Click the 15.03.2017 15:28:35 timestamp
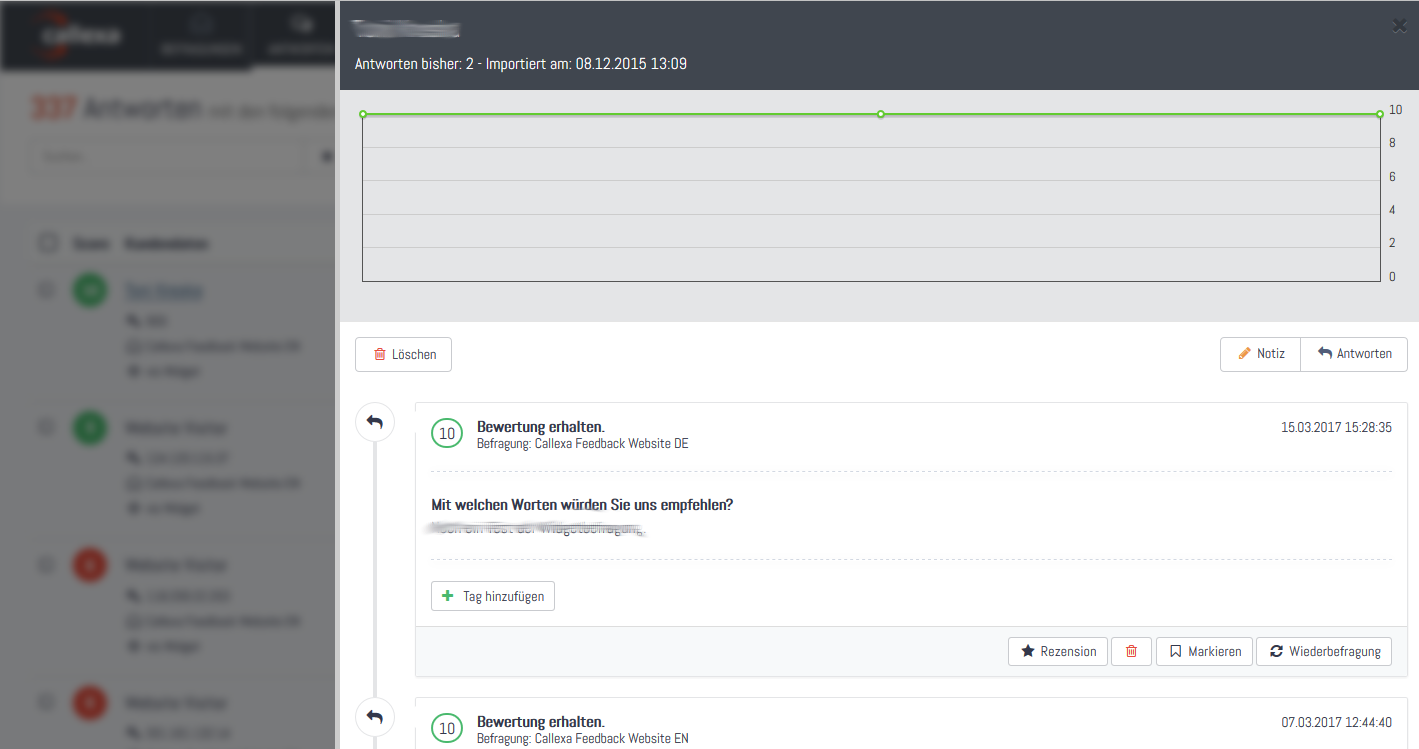The image size is (1419, 749). pyautogui.click(x=1336, y=427)
